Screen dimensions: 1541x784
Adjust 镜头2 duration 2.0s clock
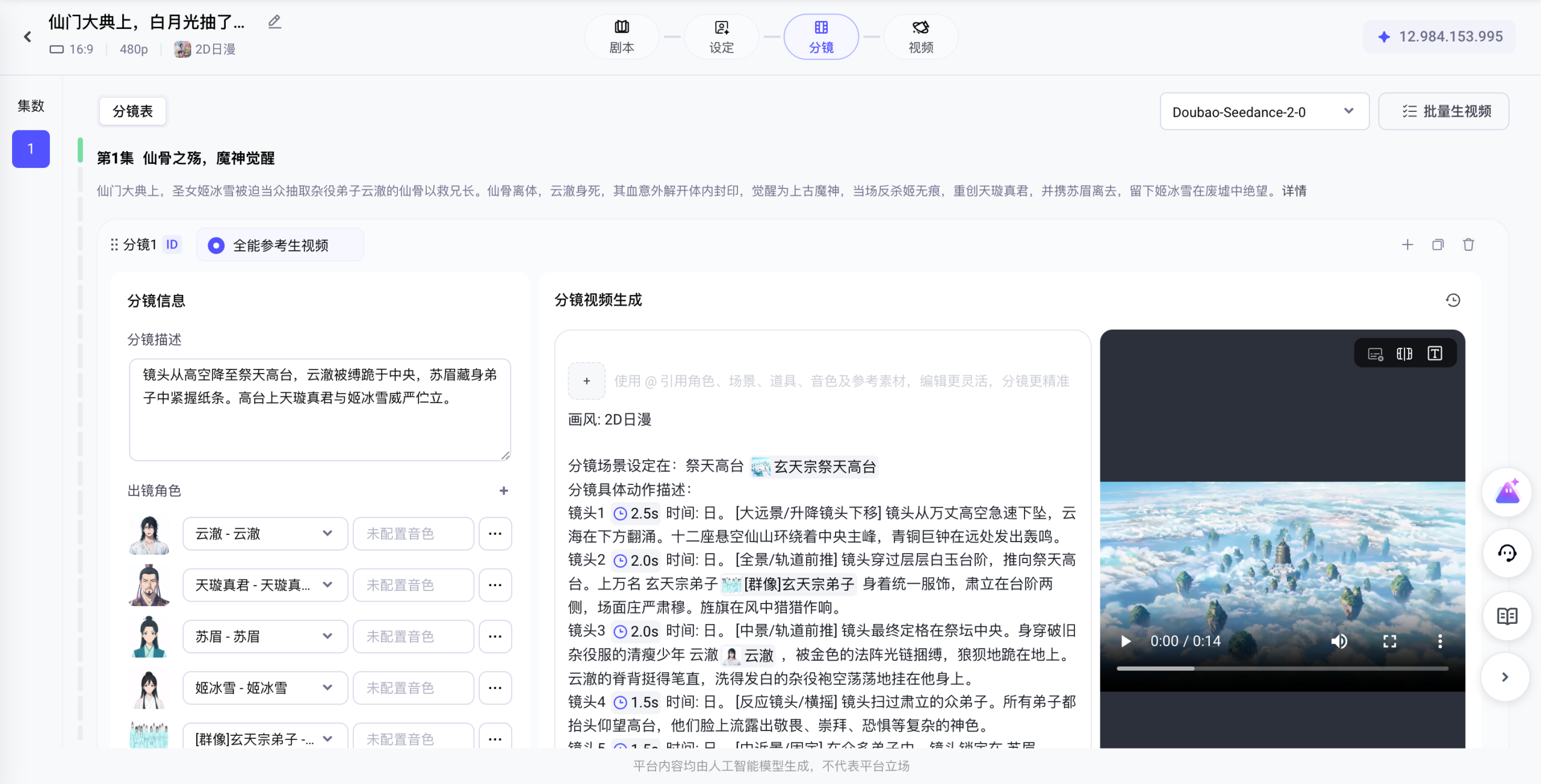[636, 560]
